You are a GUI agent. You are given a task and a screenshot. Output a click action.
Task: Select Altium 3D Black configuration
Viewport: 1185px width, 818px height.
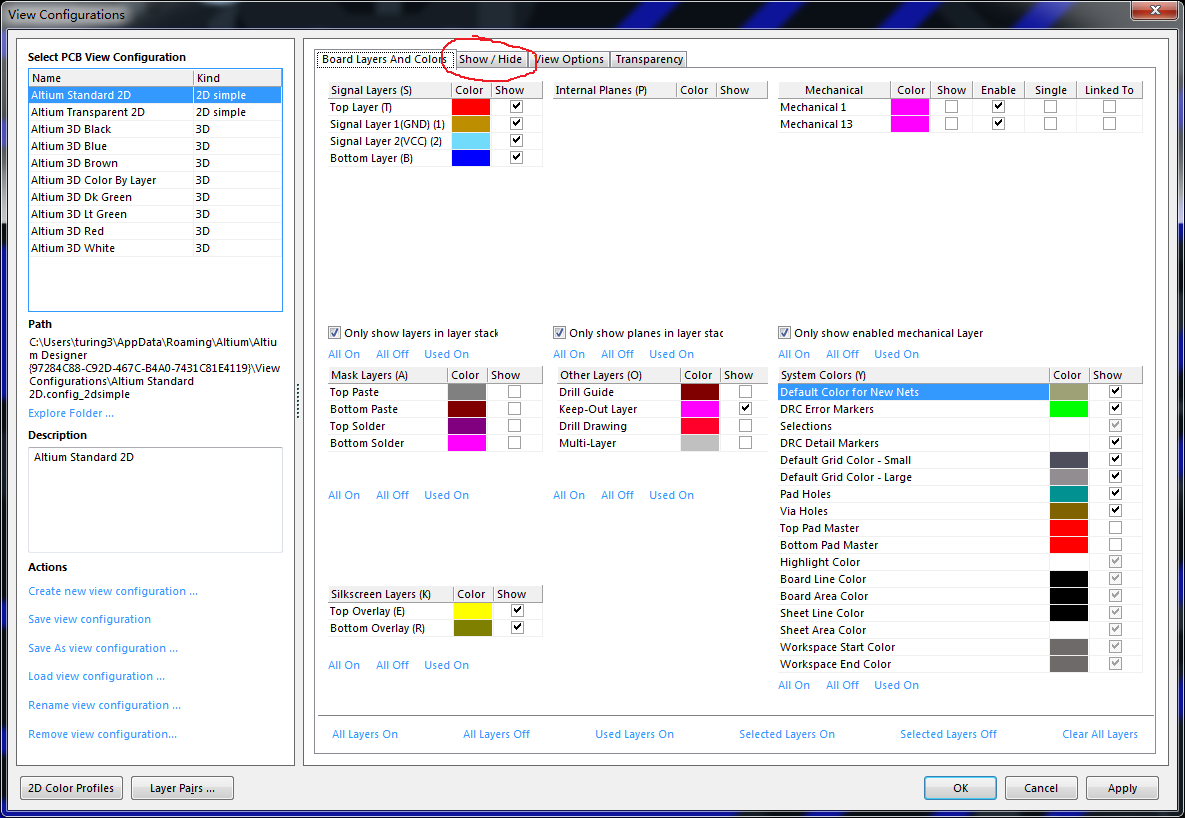coord(155,129)
